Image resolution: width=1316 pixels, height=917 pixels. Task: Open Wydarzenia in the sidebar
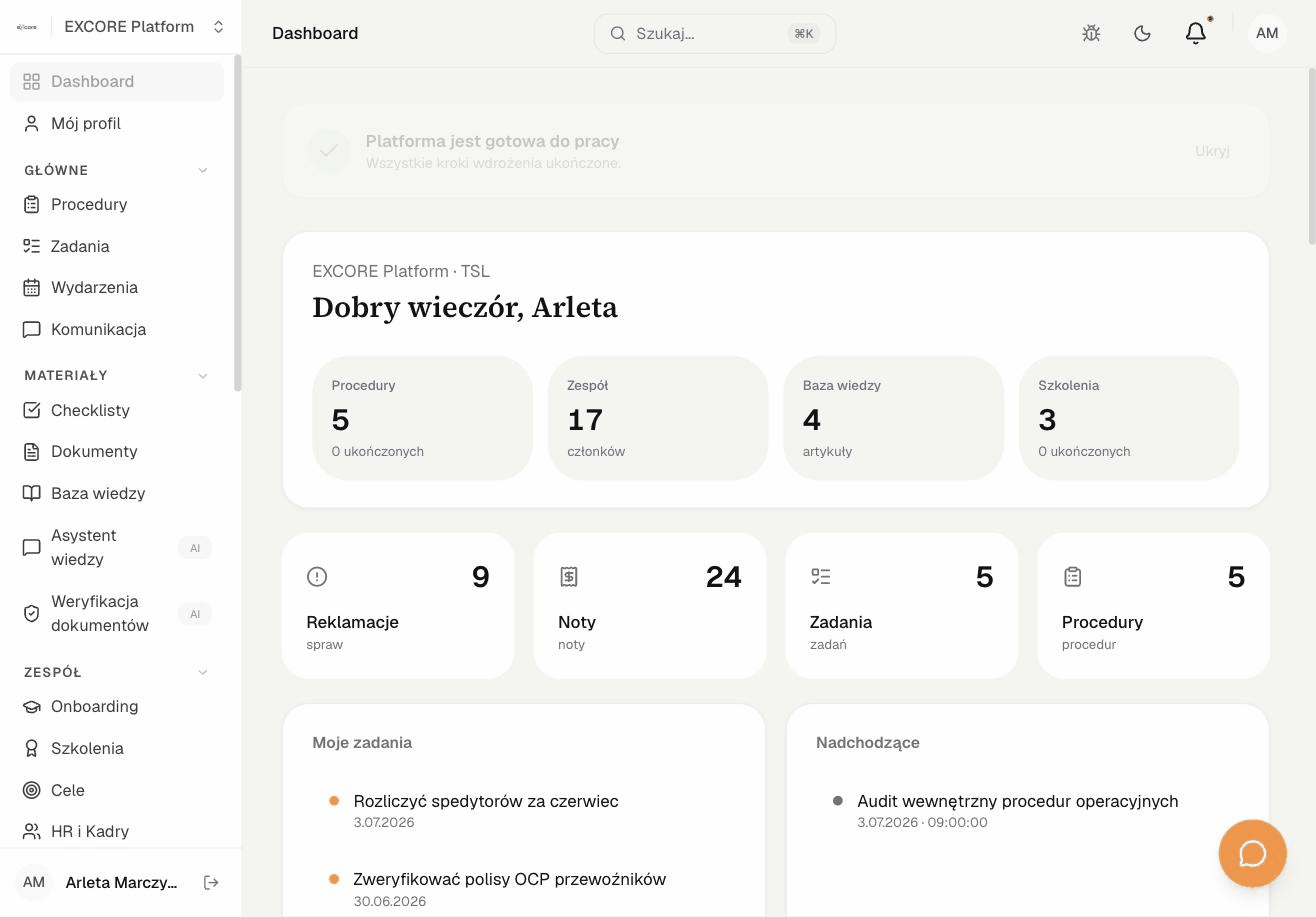117,287
